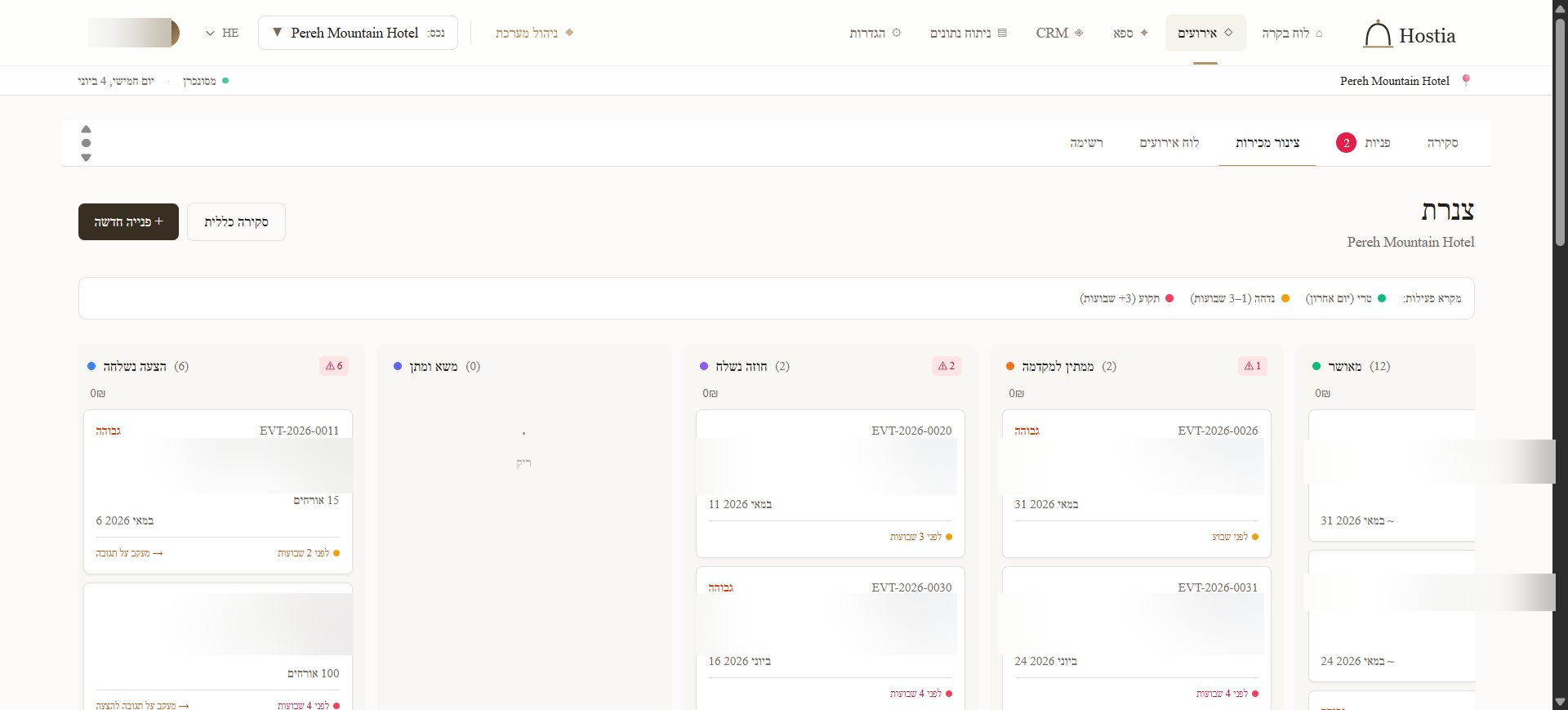Click the מעקב על תגובה follow-up link
Image resolution: width=1568 pixels, height=710 pixels.
click(129, 553)
